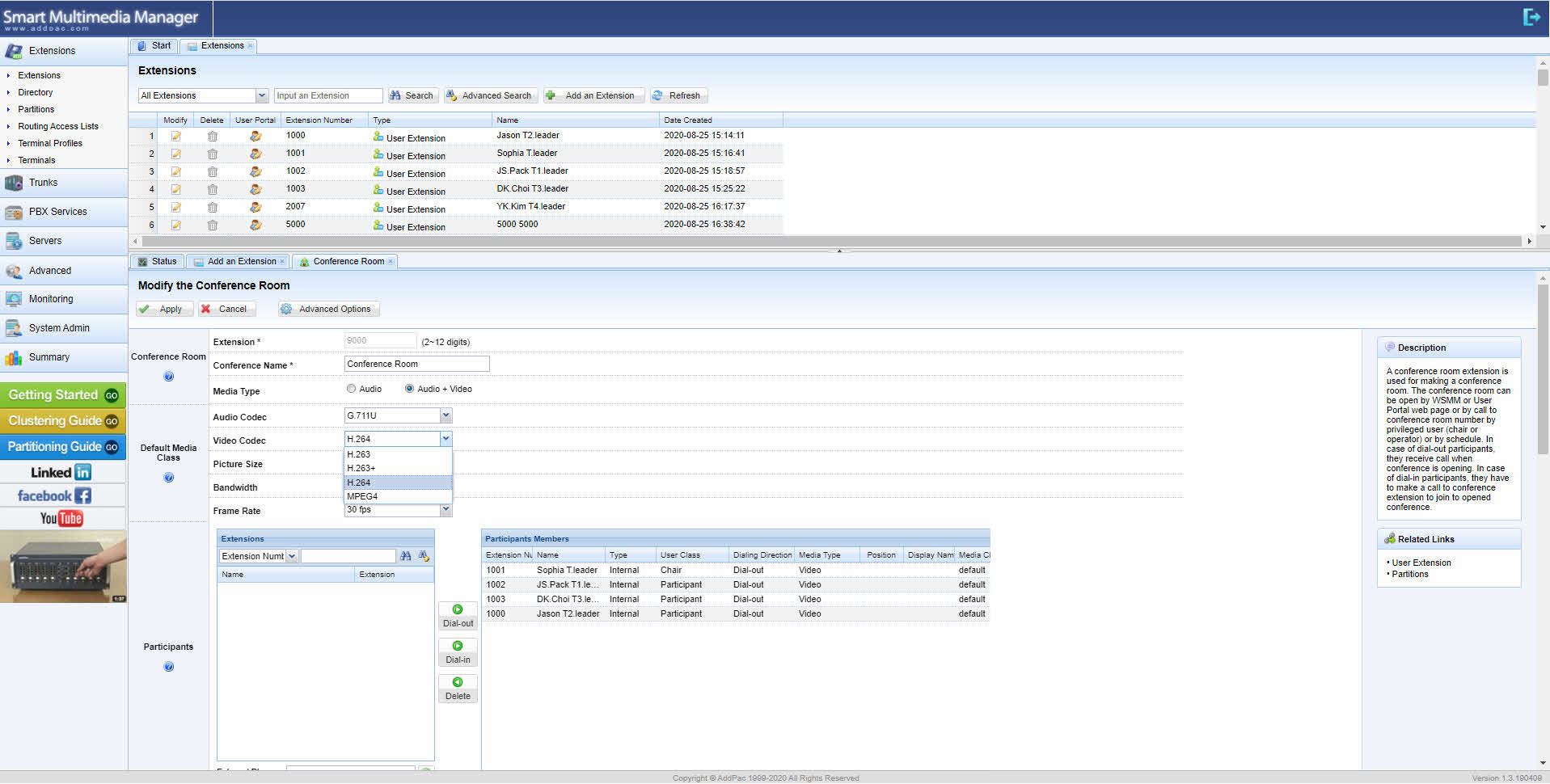This screenshot has height=784, width=1550.
Task: Click the binoculars search icon in Extensions panel
Action: click(406, 556)
